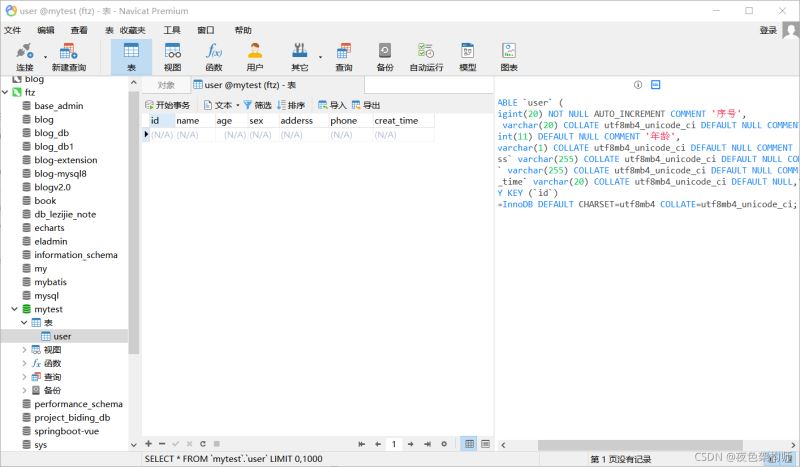Expand the 函数 (functions) node
The width and height of the screenshot is (800, 467).
(24, 363)
